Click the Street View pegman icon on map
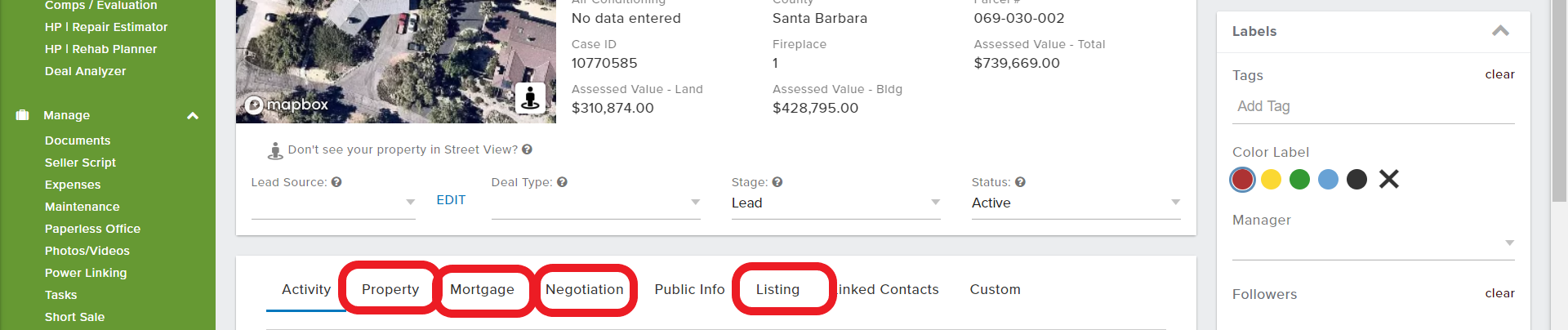Screen dimensions: 1568x330 (x=531, y=98)
